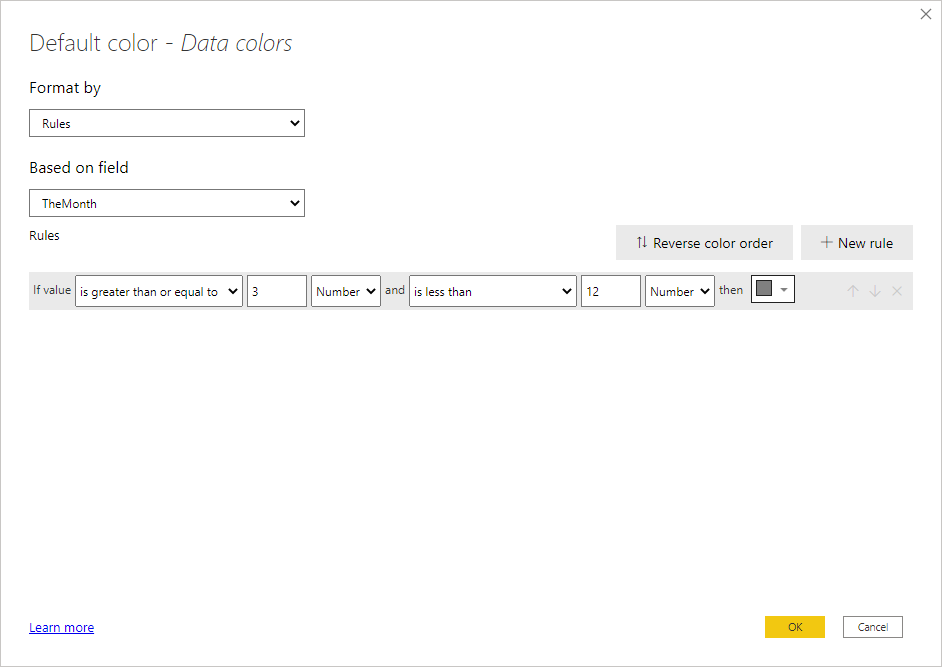This screenshot has height=667, width=942.
Task: Click Reverse color order button
Action: coord(704,243)
